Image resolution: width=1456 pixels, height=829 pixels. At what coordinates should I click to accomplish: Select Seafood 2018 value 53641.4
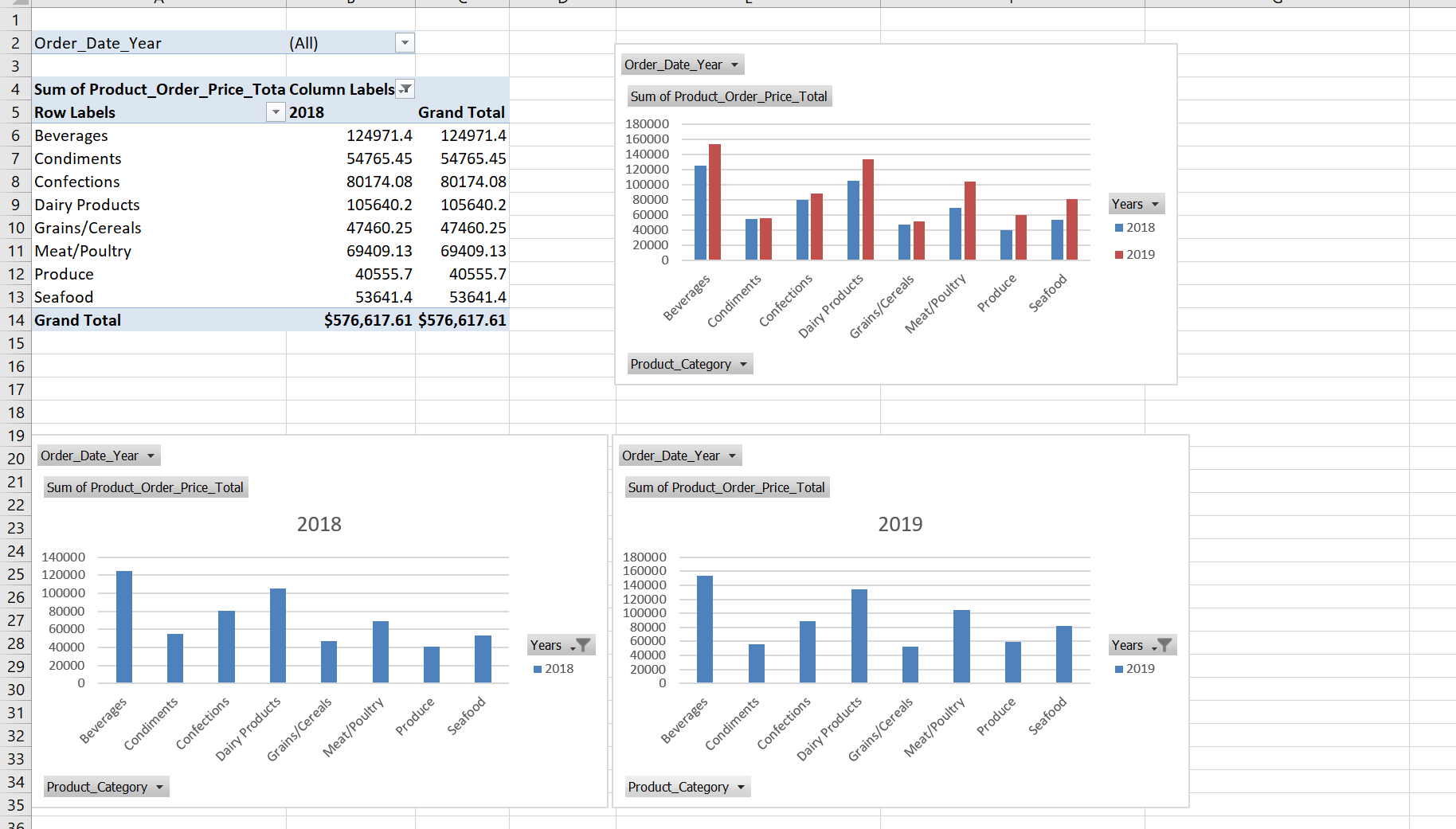point(350,297)
